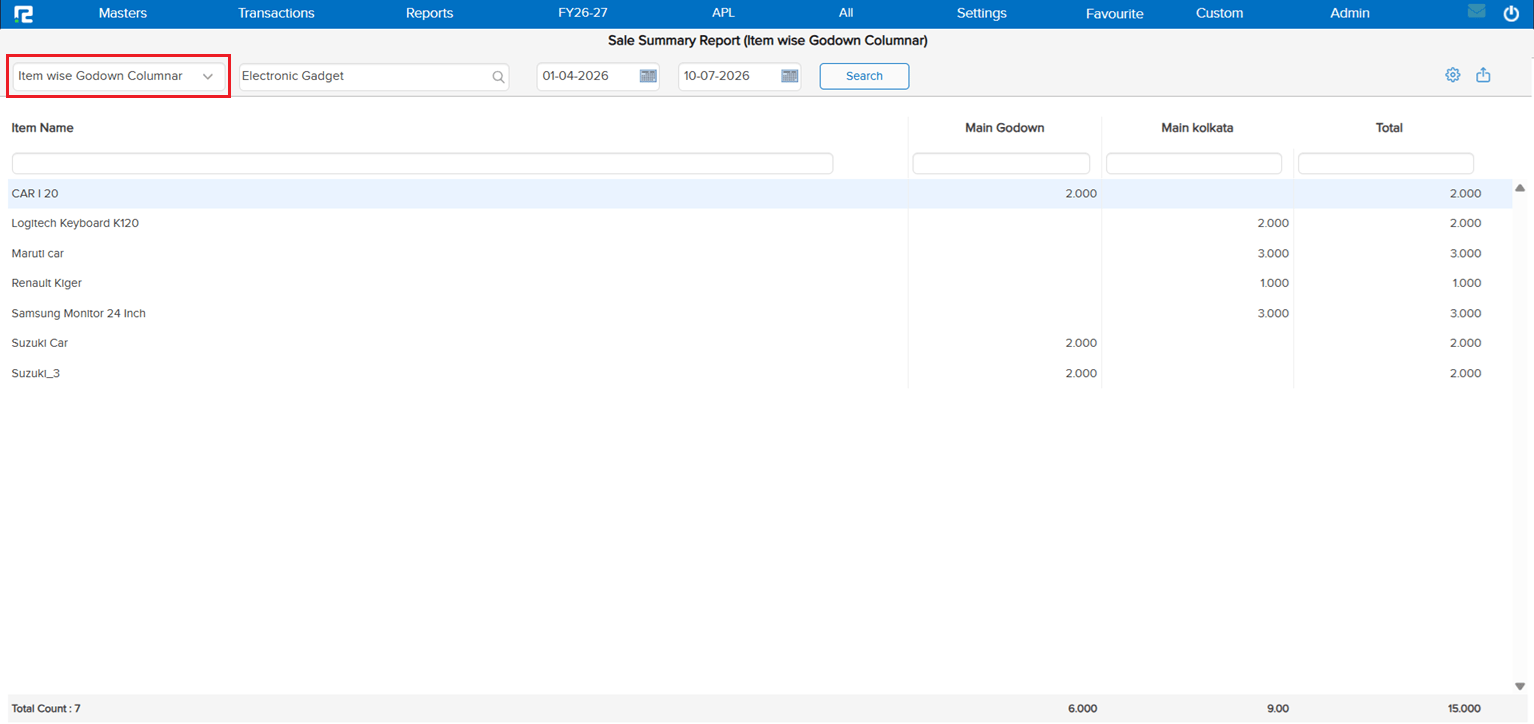The image size is (1534, 724).
Task: Open the to-date calendar icon
Action: click(x=790, y=76)
